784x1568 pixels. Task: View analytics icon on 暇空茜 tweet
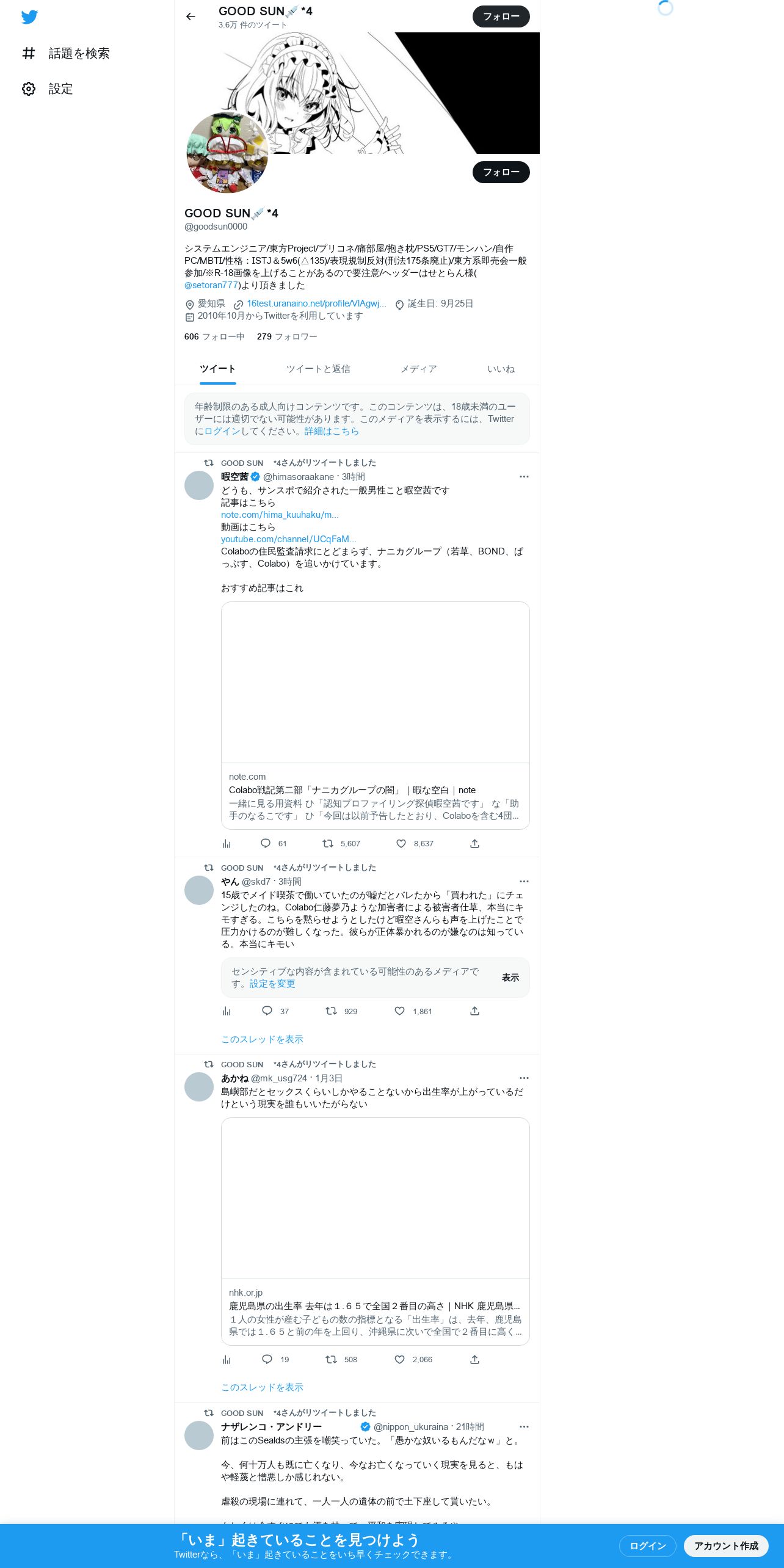[x=227, y=843]
